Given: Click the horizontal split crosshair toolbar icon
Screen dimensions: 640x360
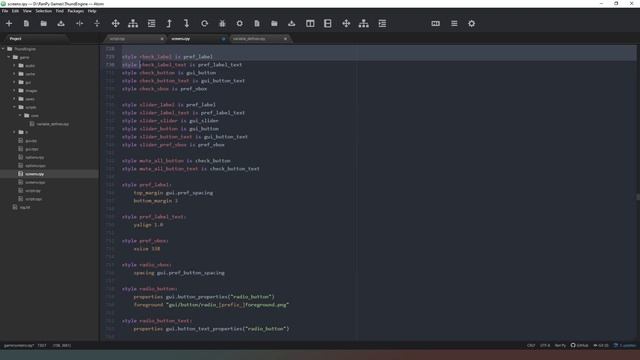Looking at the screenshot, I should click(x=79, y=24).
